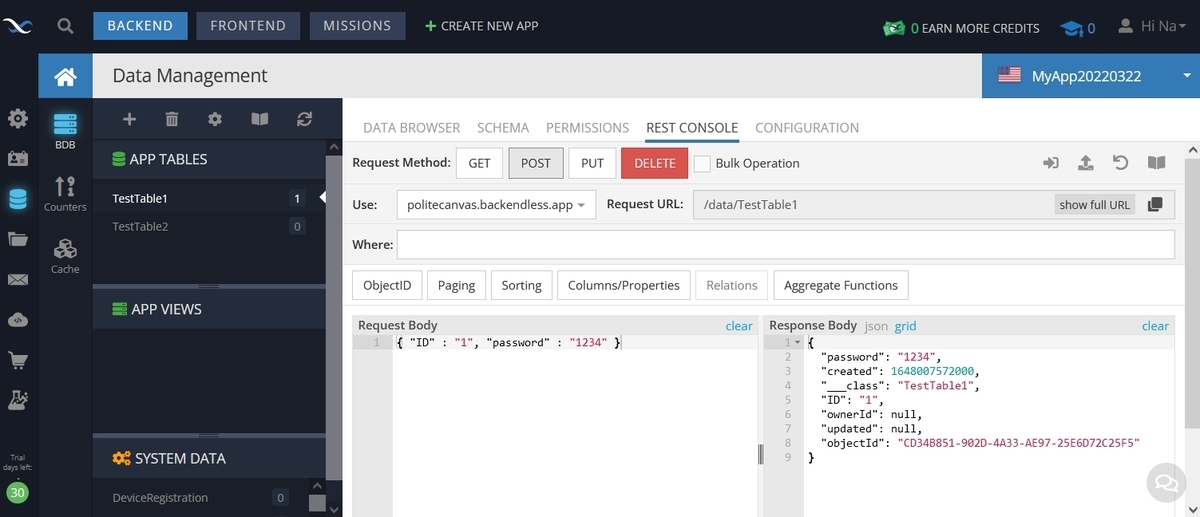Open the politecanvas.backendless.app domain dropdown
Image resolution: width=1200 pixels, height=517 pixels.
(496, 204)
